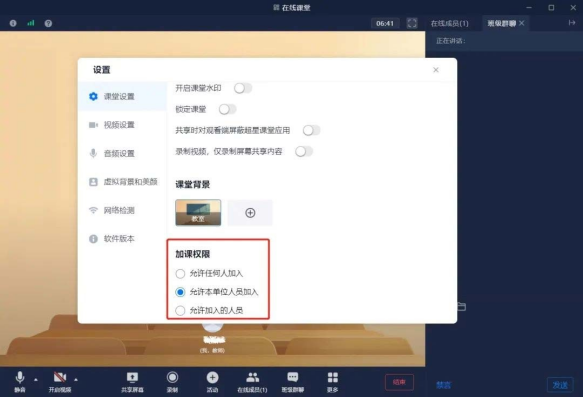Click the red End class button
Screen dimensions: 584x397
[399, 382]
